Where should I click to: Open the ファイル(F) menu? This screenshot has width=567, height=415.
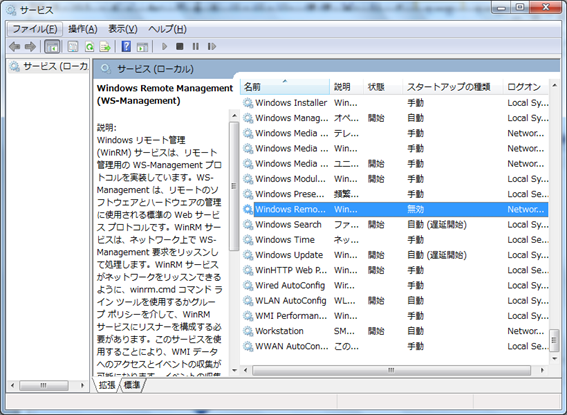pos(35,29)
